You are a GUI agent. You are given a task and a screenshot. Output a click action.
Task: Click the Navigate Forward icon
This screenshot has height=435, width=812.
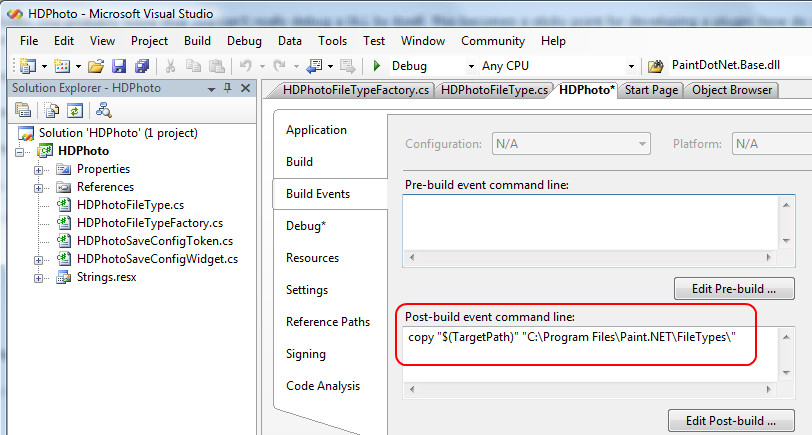347,66
